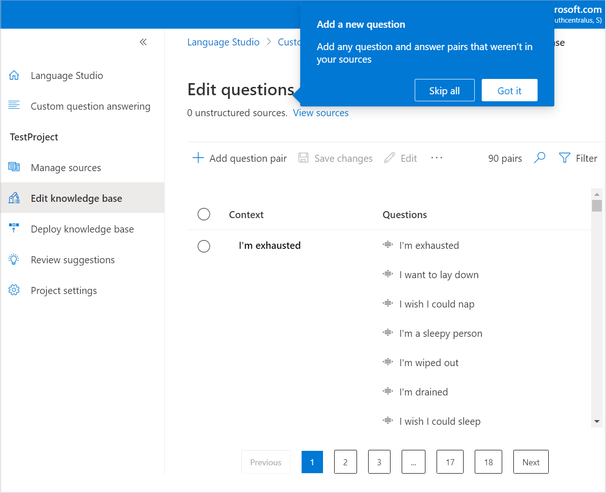Click question text I'm drained

click(x=424, y=392)
